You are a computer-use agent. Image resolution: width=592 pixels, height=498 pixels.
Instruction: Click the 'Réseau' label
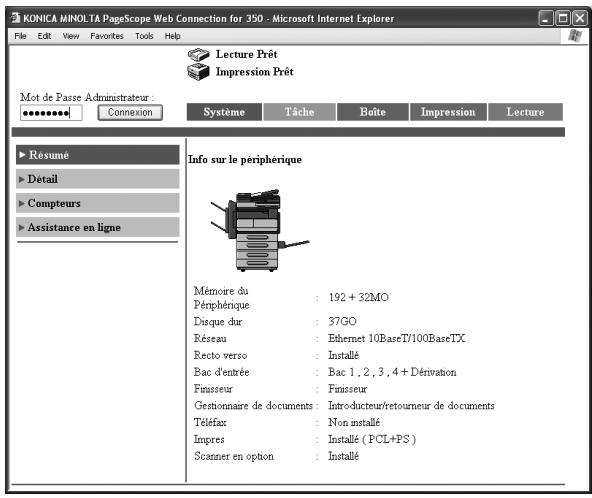(210, 338)
